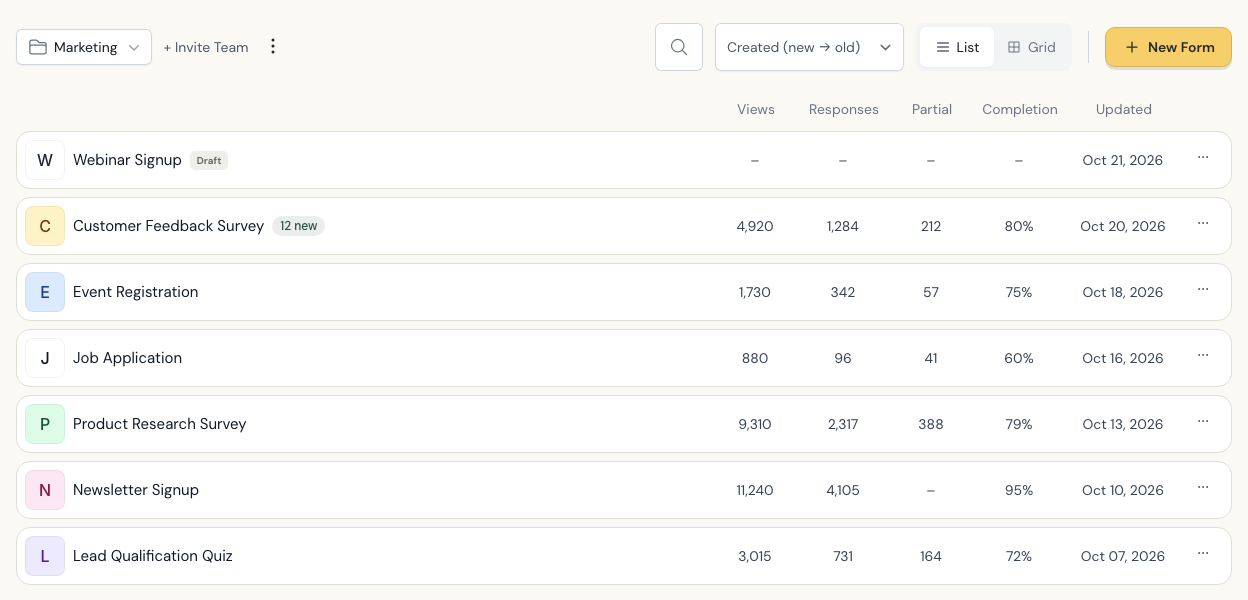Click the C icon for Customer Feedback Survey
Image resolution: width=1248 pixels, height=600 pixels.
pos(45,226)
